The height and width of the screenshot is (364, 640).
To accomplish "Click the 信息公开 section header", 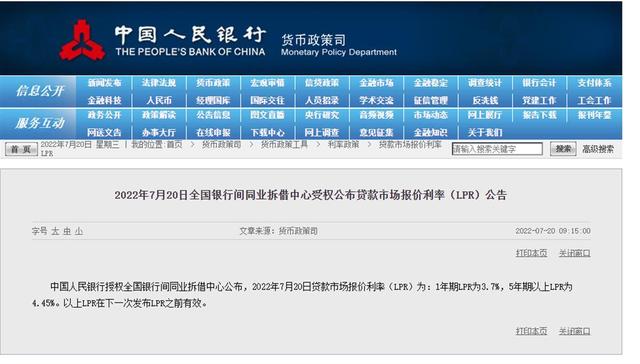I will [40, 91].
